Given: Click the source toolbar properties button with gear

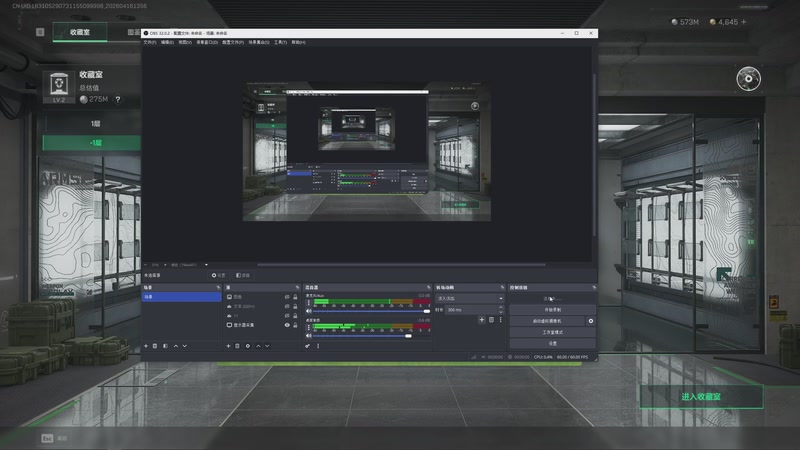Looking at the screenshot, I should tap(218, 275).
